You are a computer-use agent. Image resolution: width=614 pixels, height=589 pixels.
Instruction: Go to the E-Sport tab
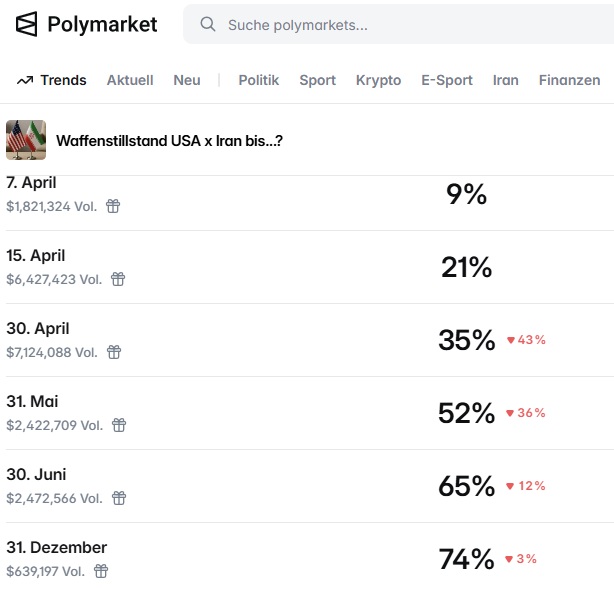(x=447, y=80)
